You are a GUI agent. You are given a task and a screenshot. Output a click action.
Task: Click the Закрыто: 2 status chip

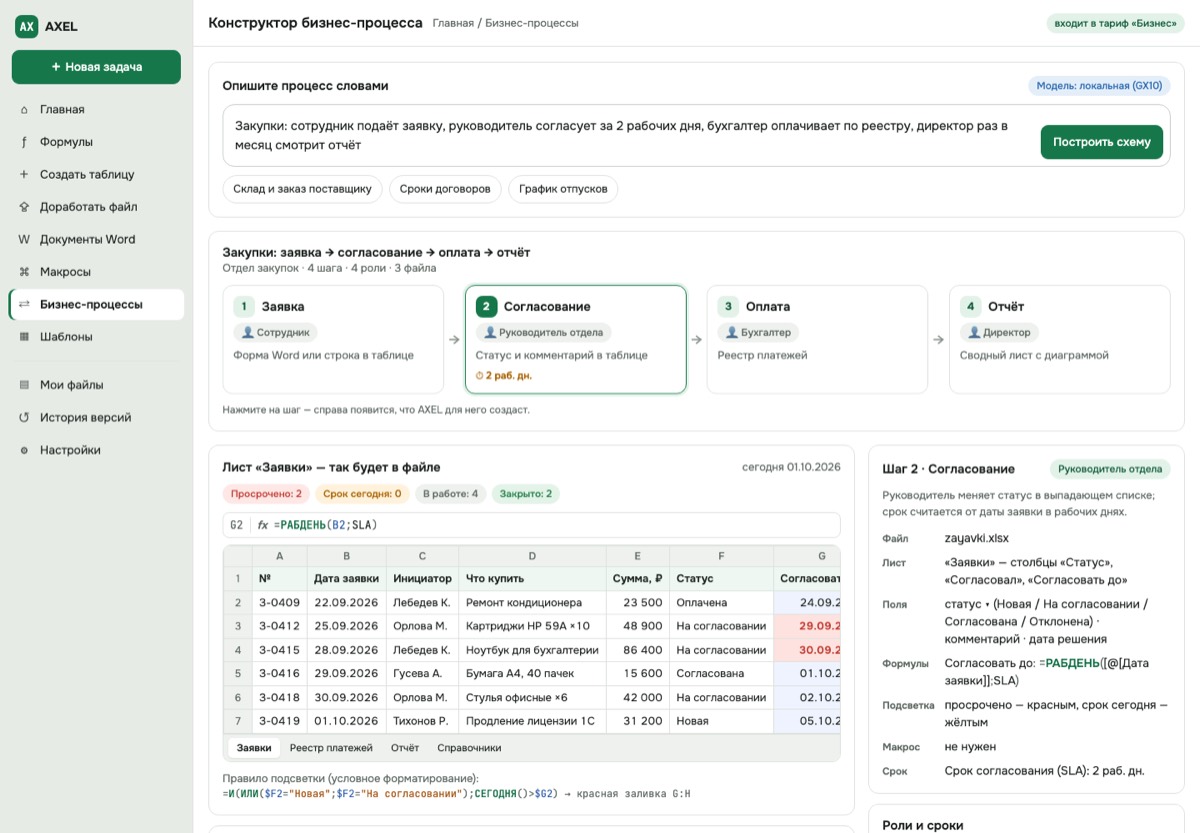(x=526, y=493)
